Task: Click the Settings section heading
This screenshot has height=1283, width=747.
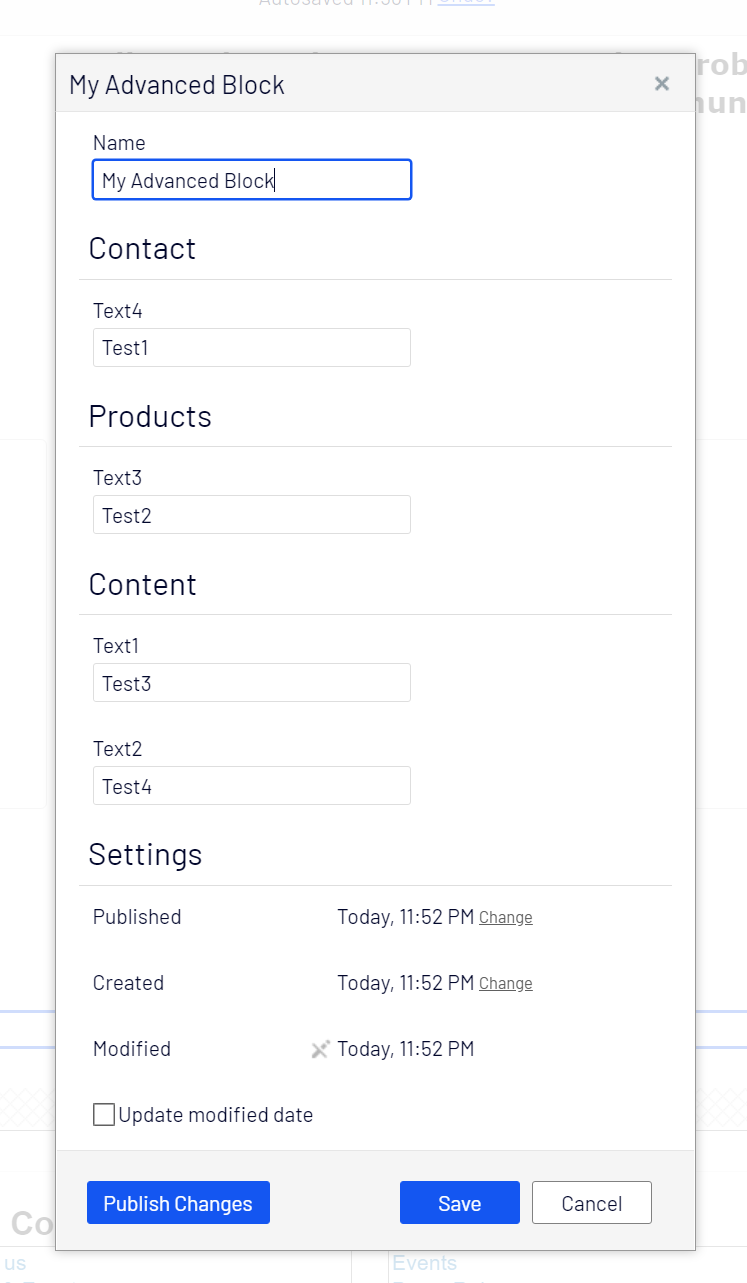Action: (x=145, y=854)
